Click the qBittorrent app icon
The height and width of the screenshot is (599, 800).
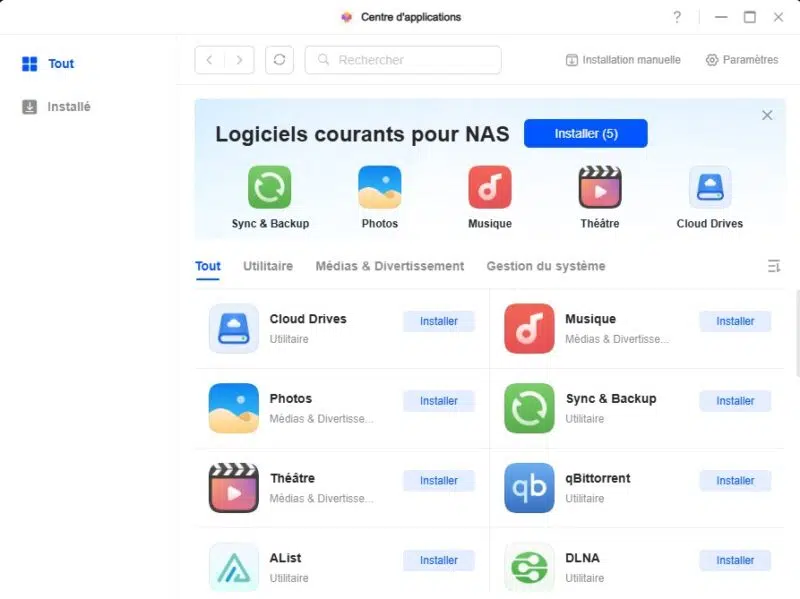529,488
